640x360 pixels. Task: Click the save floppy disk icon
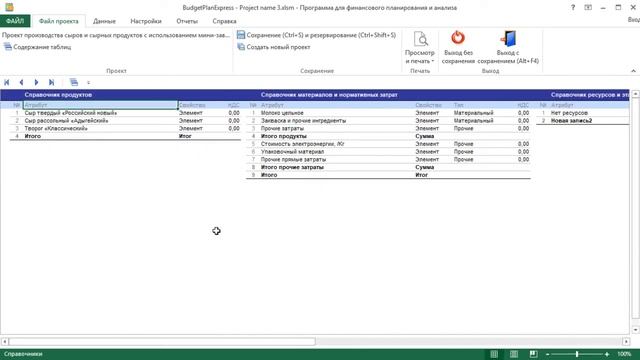pos(241,35)
